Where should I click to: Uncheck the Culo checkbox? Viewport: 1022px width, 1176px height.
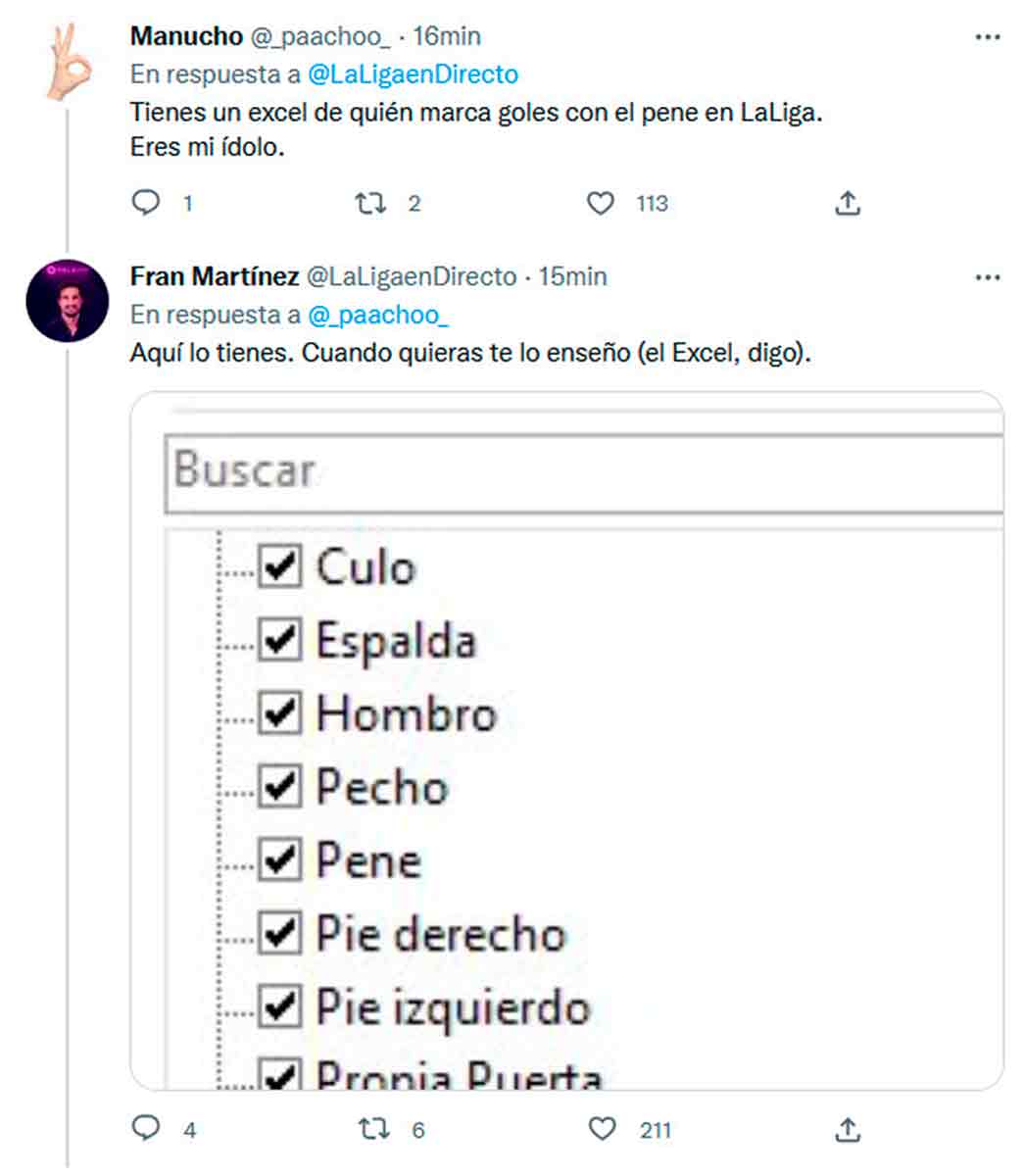click(x=279, y=566)
